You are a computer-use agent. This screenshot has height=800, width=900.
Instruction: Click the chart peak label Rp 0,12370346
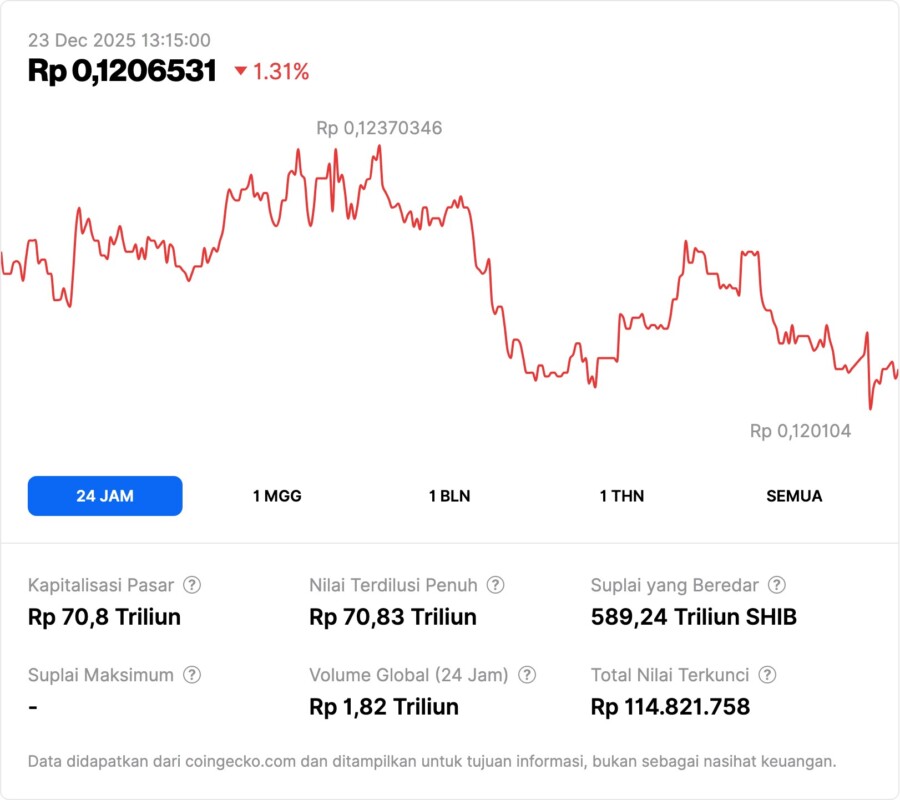[379, 128]
